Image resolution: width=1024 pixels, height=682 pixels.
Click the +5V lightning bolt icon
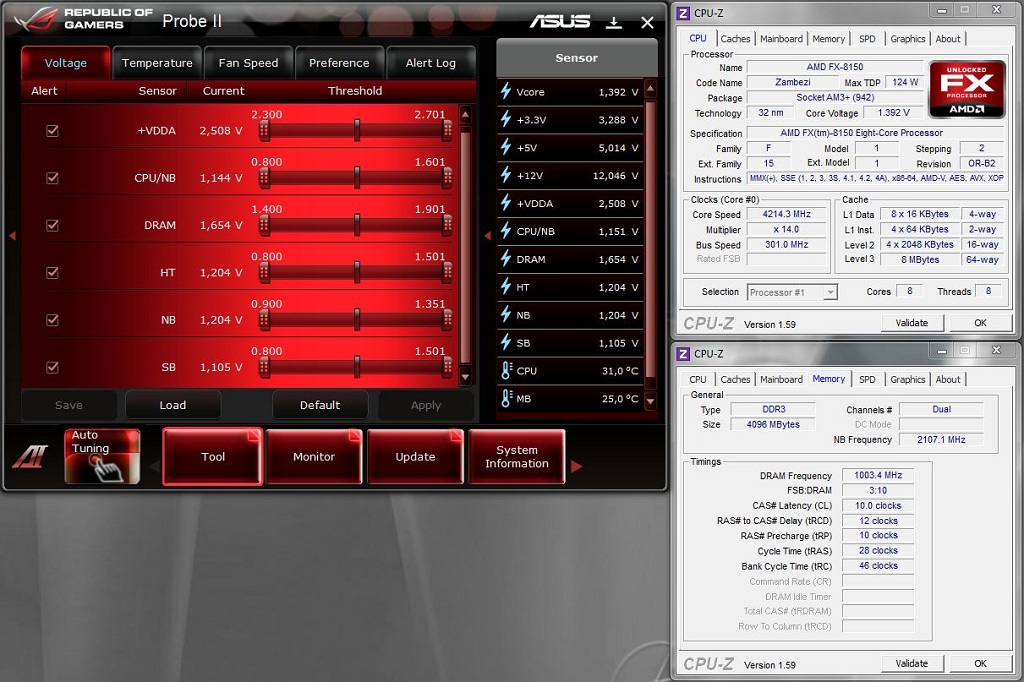(x=505, y=148)
